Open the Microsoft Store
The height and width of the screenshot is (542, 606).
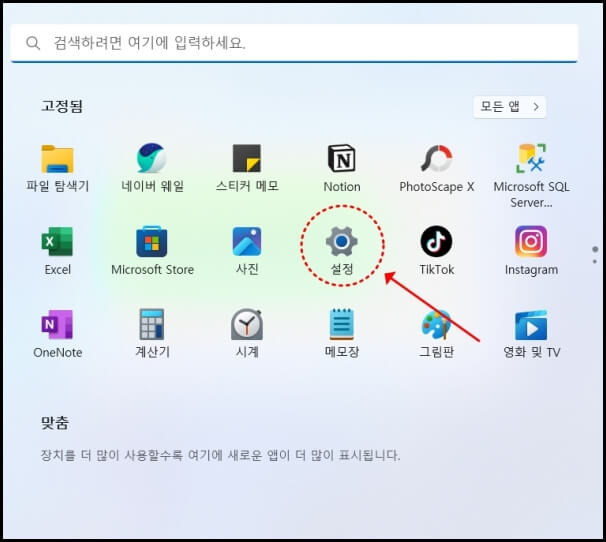[x=152, y=251]
